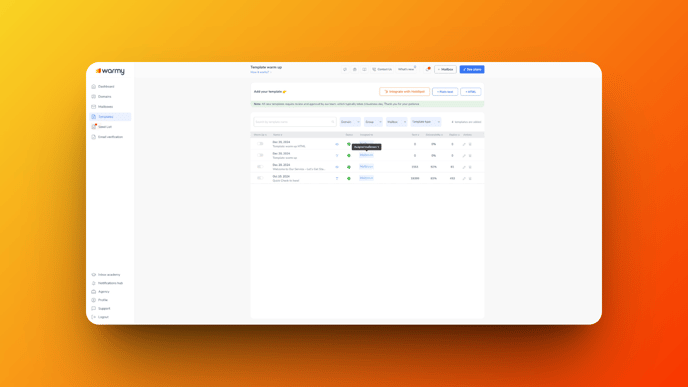Click the How it works link under the title

pyautogui.click(x=260, y=72)
